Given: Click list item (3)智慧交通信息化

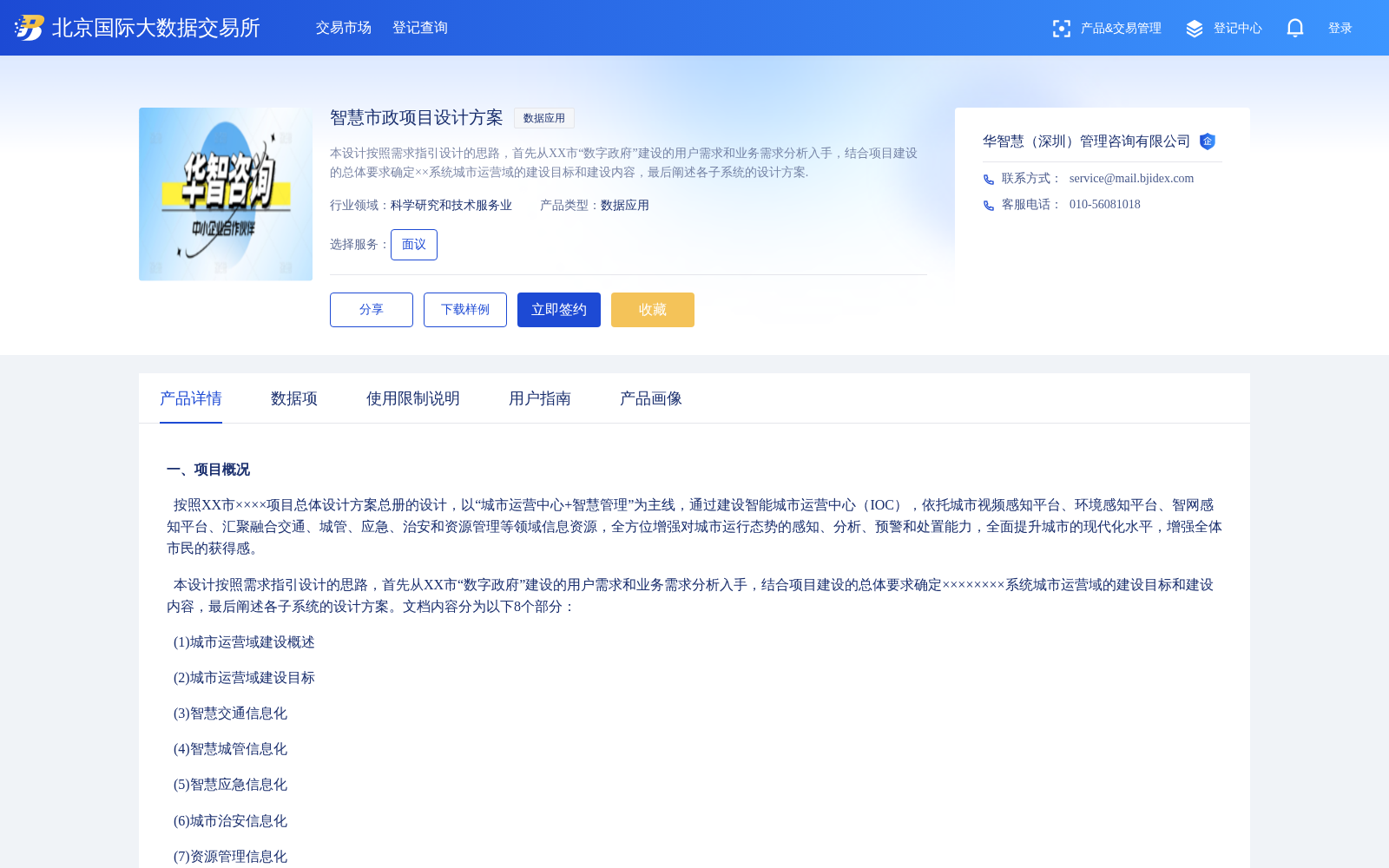Looking at the screenshot, I should point(230,713).
